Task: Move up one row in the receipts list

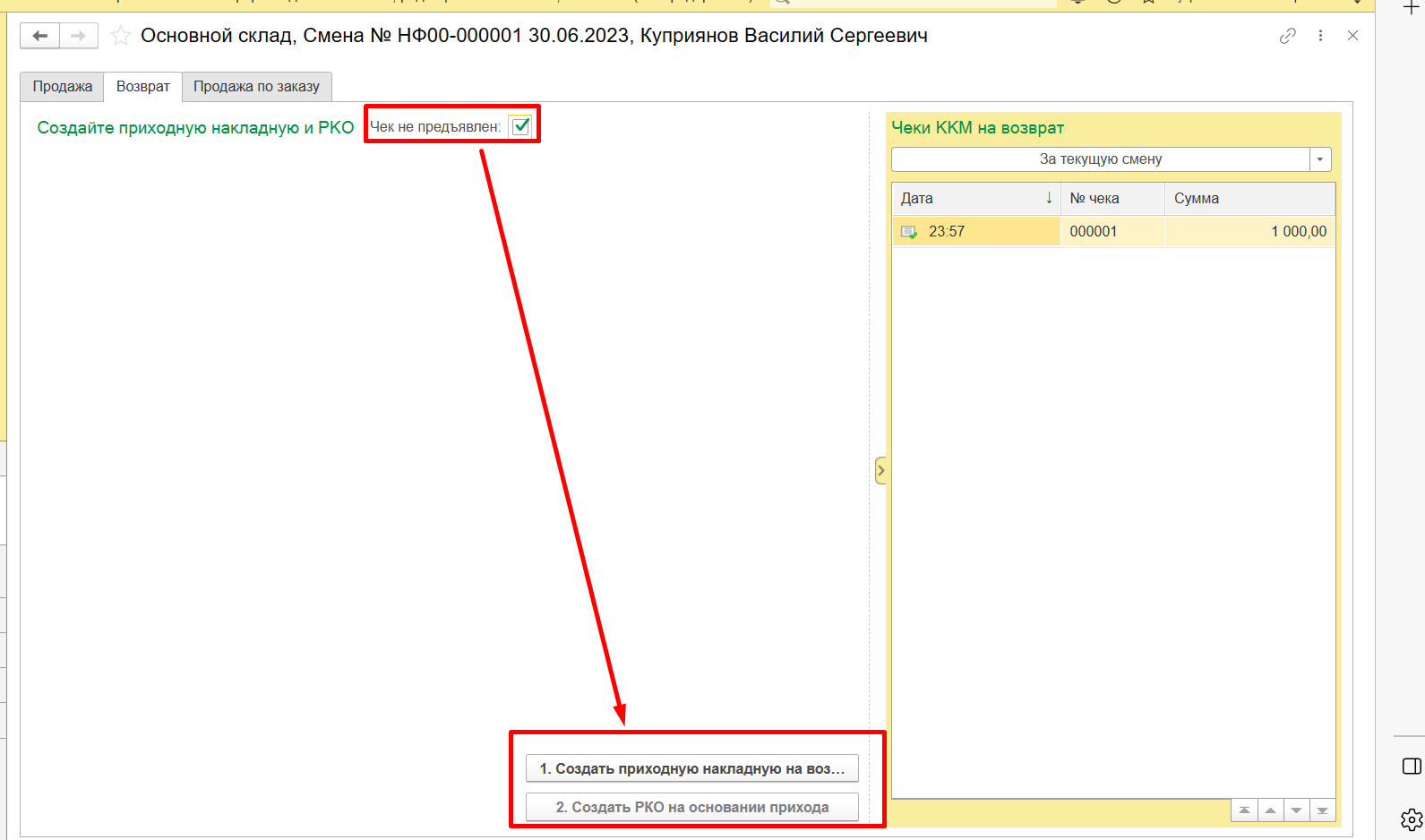Action: pos(1270,810)
